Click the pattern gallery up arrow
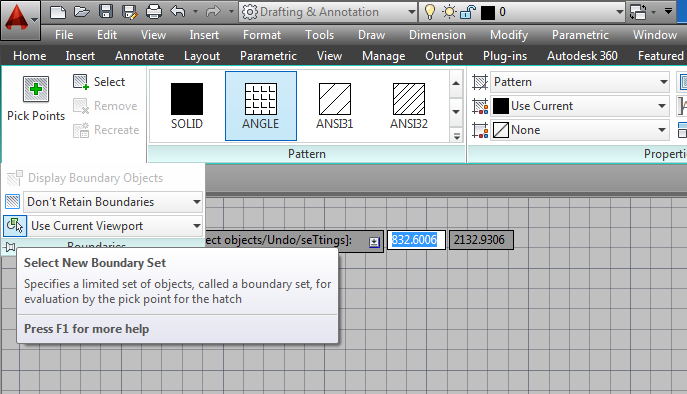Image resolution: width=687 pixels, height=394 pixels. (x=456, y=83)
